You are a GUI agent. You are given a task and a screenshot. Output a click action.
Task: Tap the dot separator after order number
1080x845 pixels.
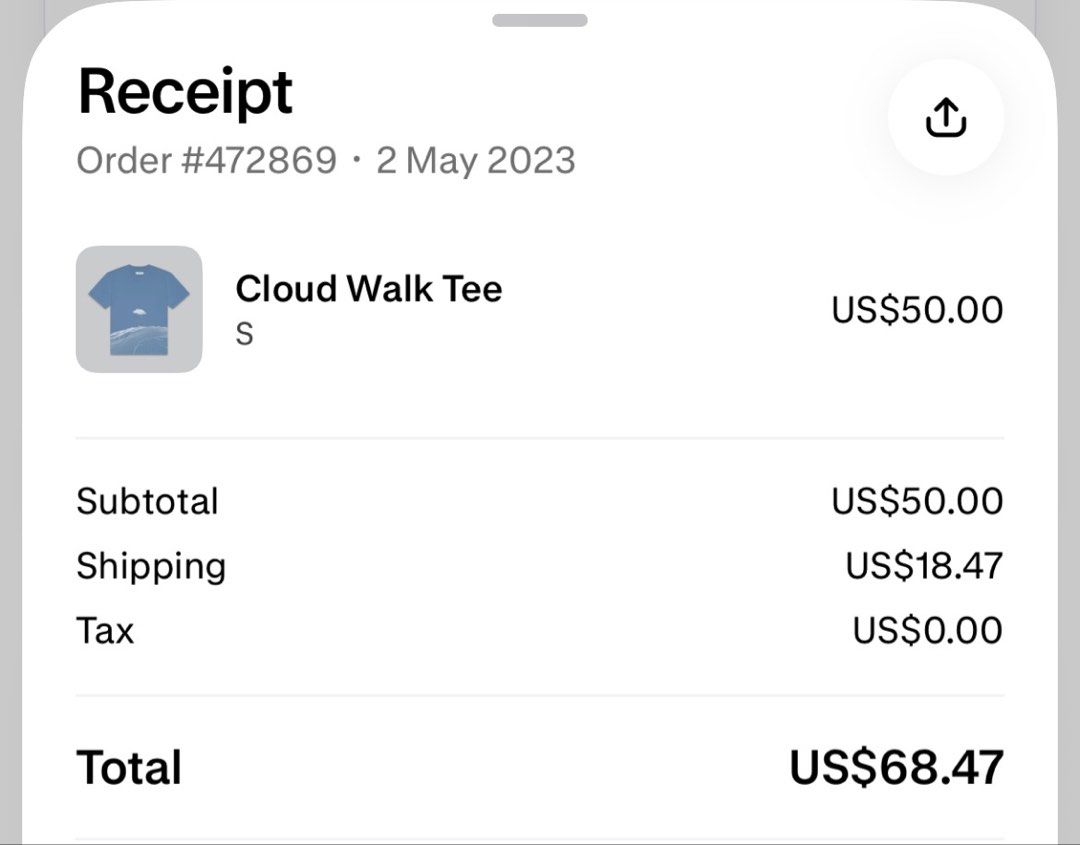[x=356, y=160]
